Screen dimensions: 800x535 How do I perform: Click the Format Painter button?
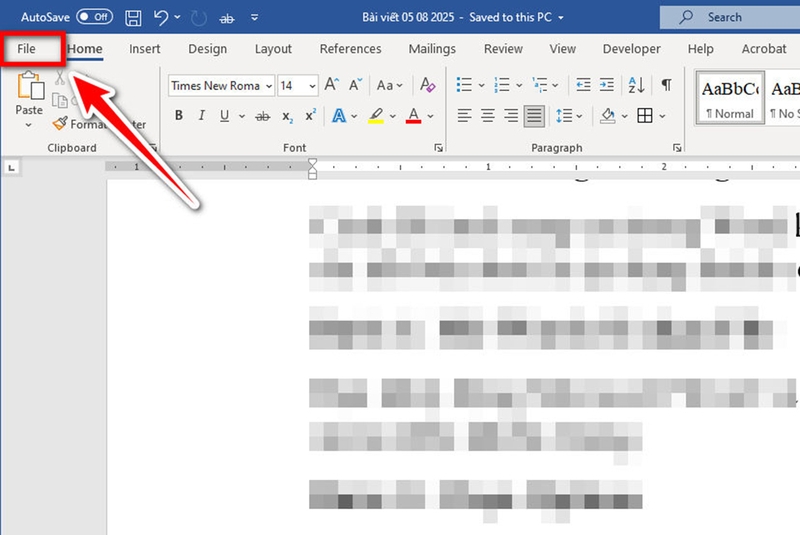coord(60,124)
